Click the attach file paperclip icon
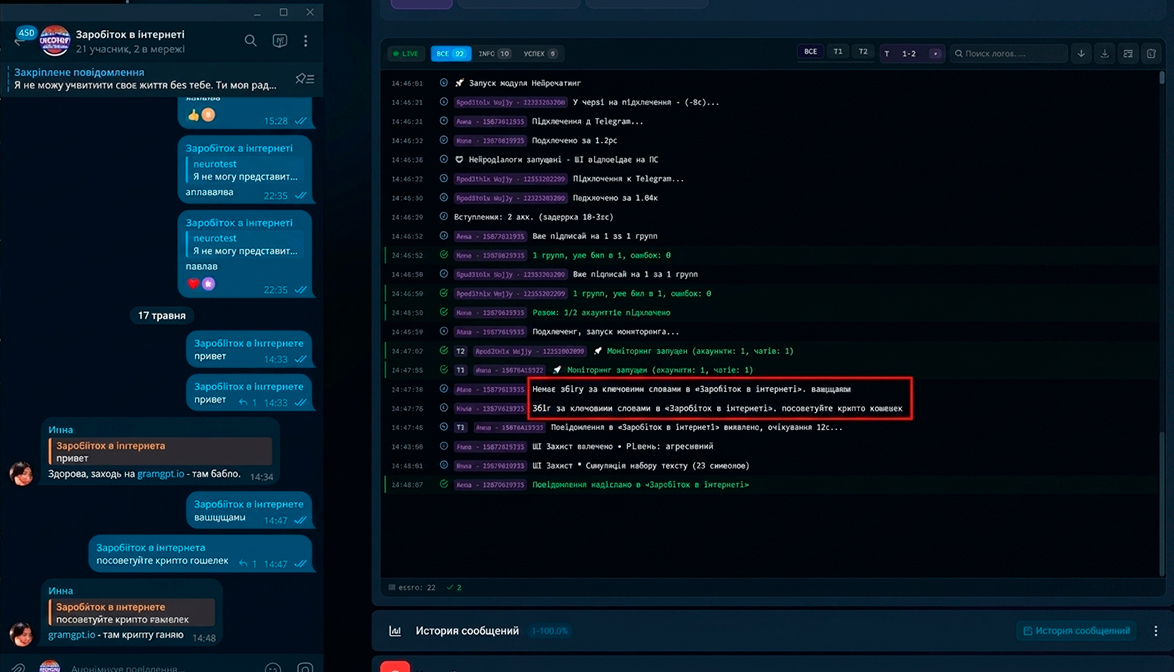Image resolution: width=1174 pixels, height=672 pixels. 17,667
